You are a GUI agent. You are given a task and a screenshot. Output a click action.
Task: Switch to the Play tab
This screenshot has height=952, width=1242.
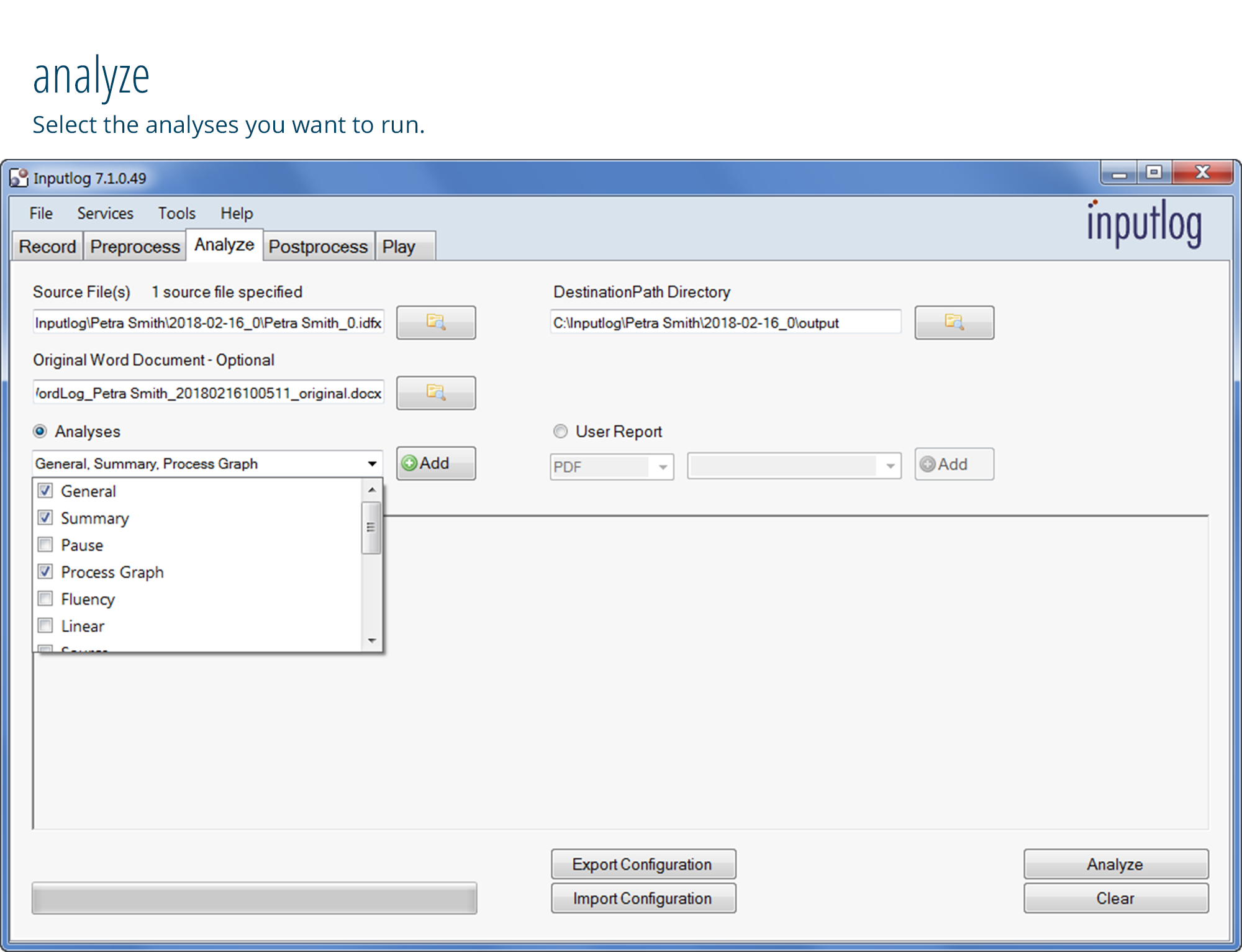pos(406,247)
